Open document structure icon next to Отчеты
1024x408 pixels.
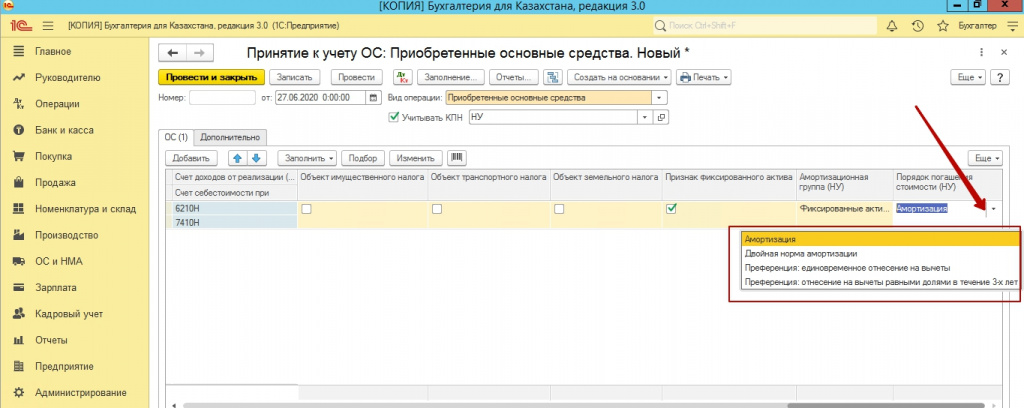tap(553, 77)
